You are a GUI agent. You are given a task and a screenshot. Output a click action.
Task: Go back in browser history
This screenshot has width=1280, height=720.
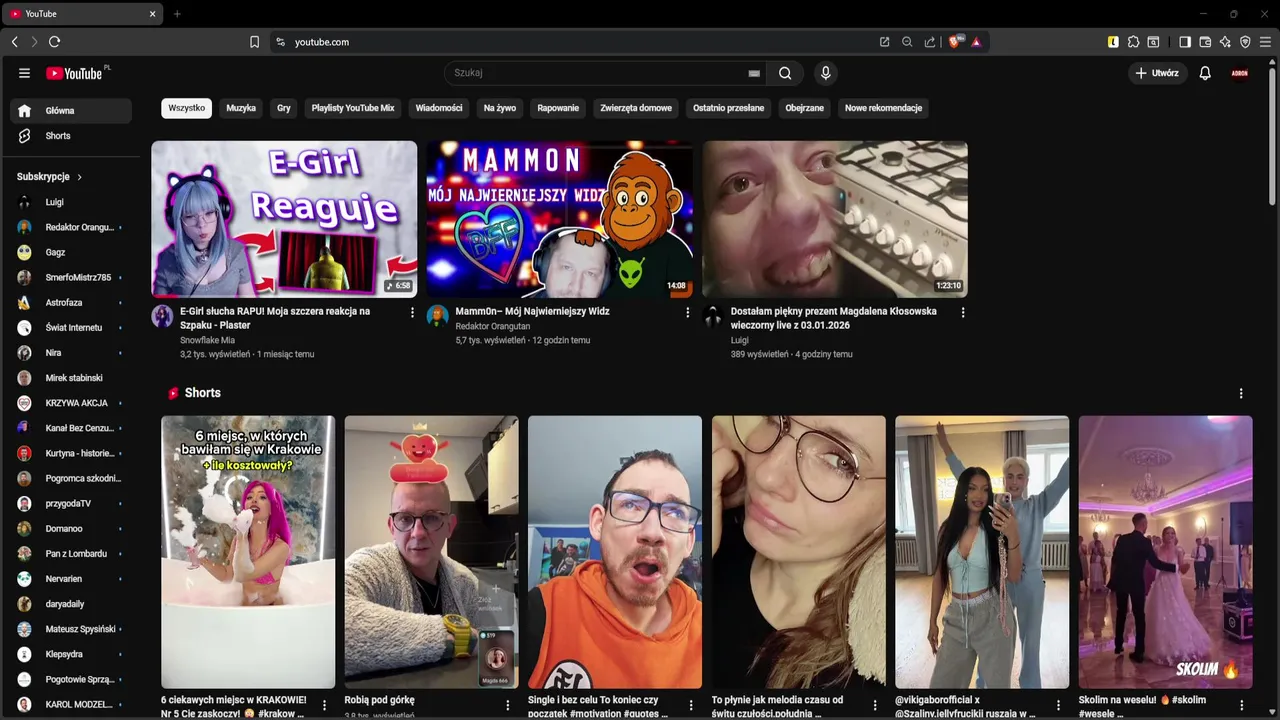pos(14,42)
